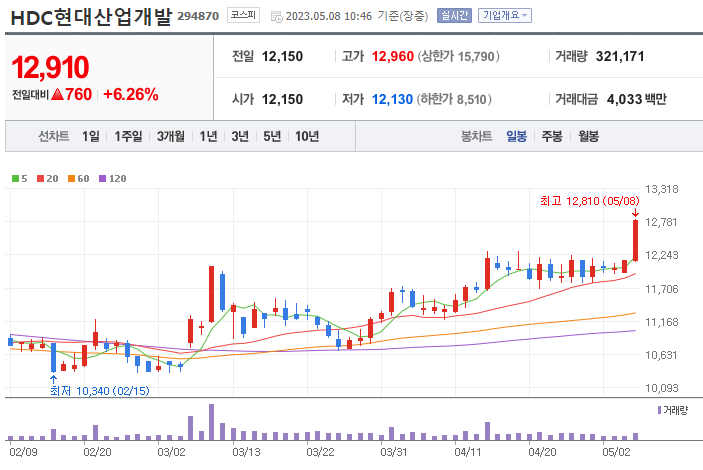Screen dimensions: 703x470
Task: Select the 3년 line chart tab
Action: [240, 136]
